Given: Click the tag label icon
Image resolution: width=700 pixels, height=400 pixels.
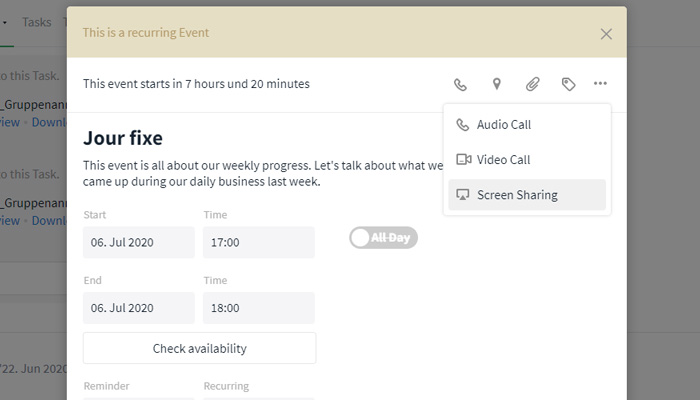Looking at the screenshot, I should click(568, 84).
